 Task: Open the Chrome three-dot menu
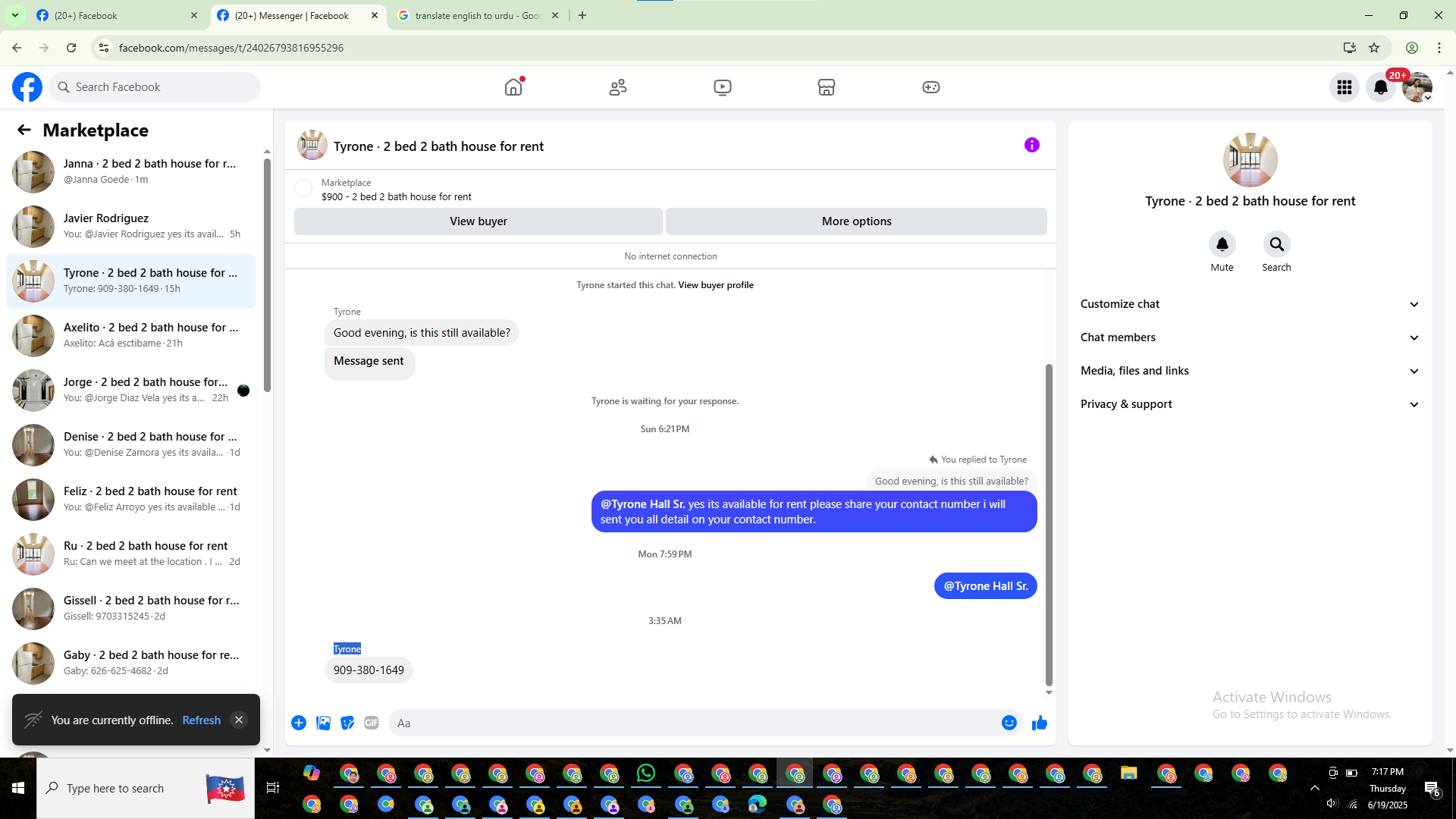[1439, 48]
